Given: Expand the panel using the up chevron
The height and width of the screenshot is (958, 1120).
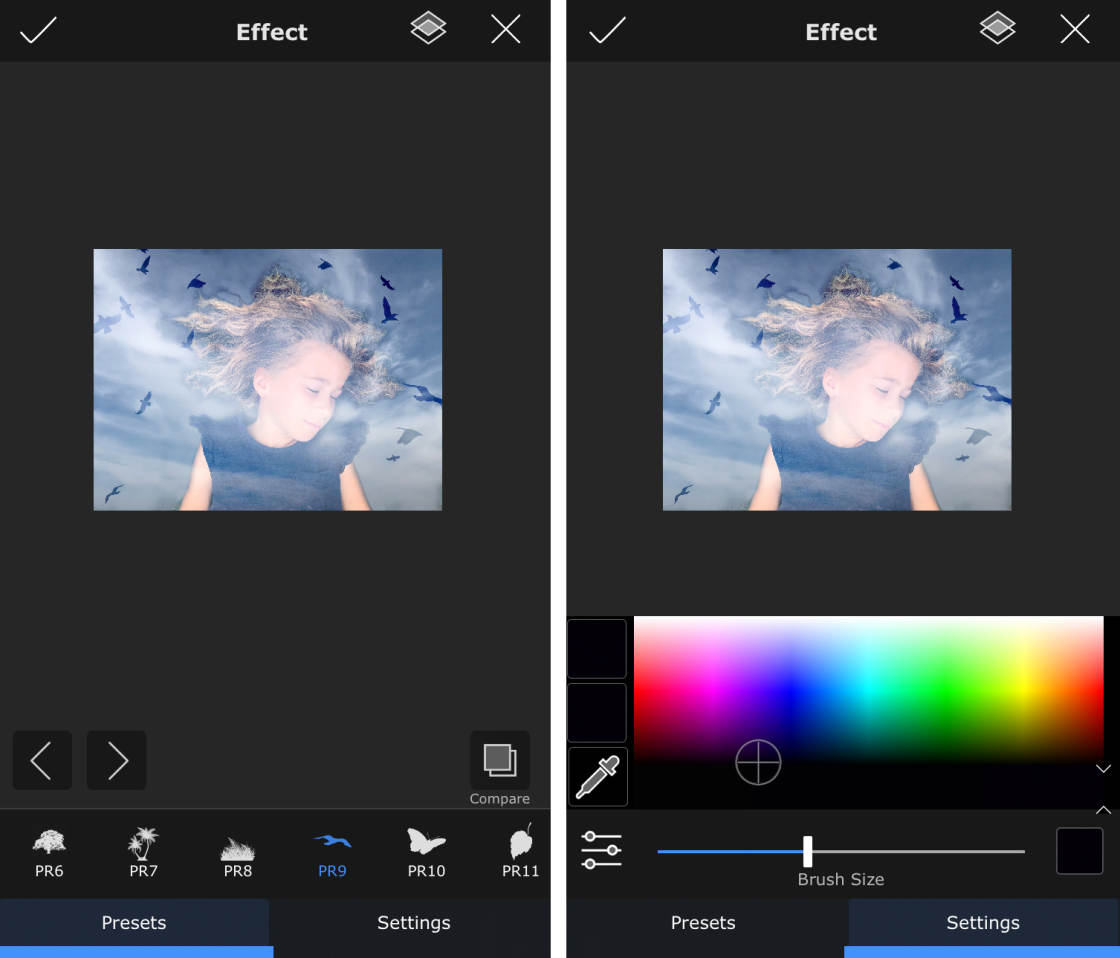Looking at the screenshot, I should pyautogui.click(x=1104, y=808).
